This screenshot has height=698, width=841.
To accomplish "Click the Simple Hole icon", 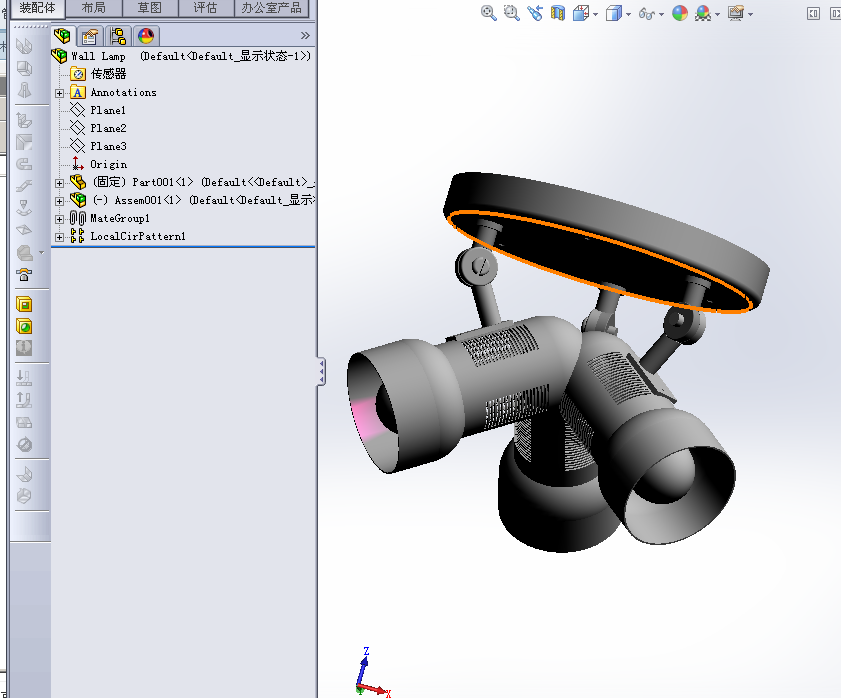I will (x=24, y=326).
